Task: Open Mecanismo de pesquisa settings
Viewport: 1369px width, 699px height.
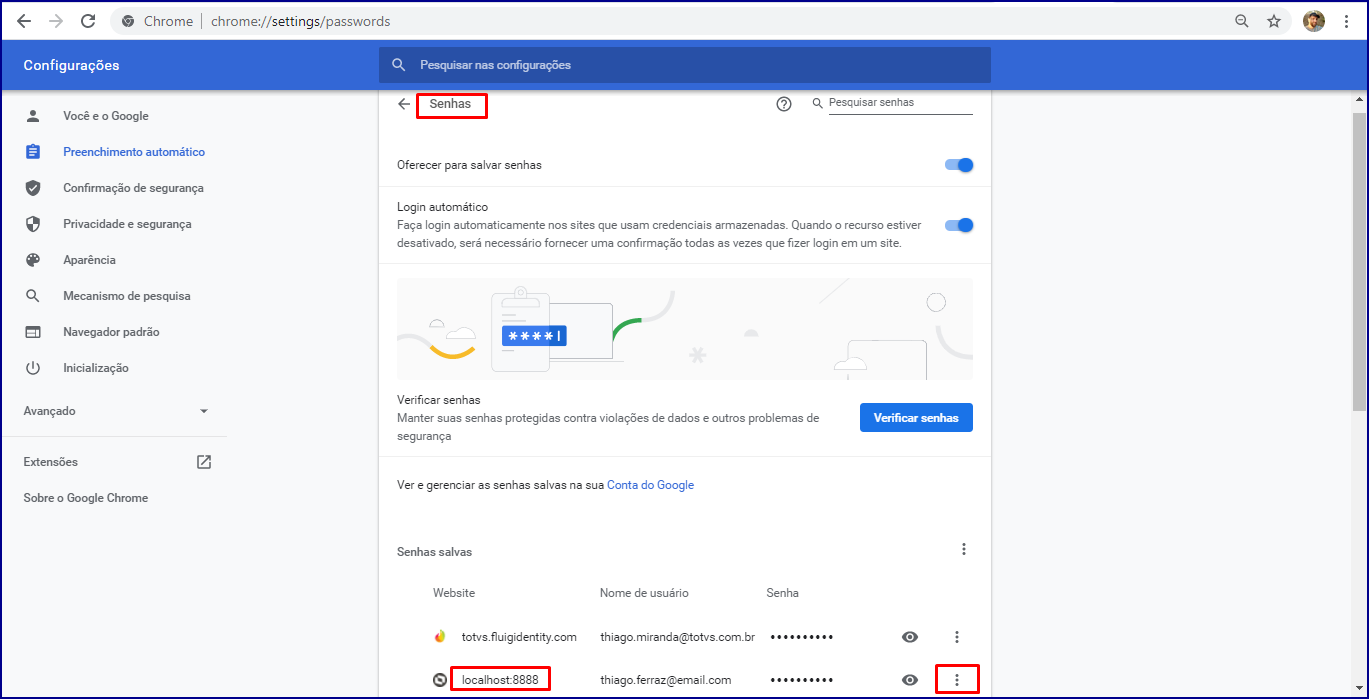Action: click(x=127, y=296)
